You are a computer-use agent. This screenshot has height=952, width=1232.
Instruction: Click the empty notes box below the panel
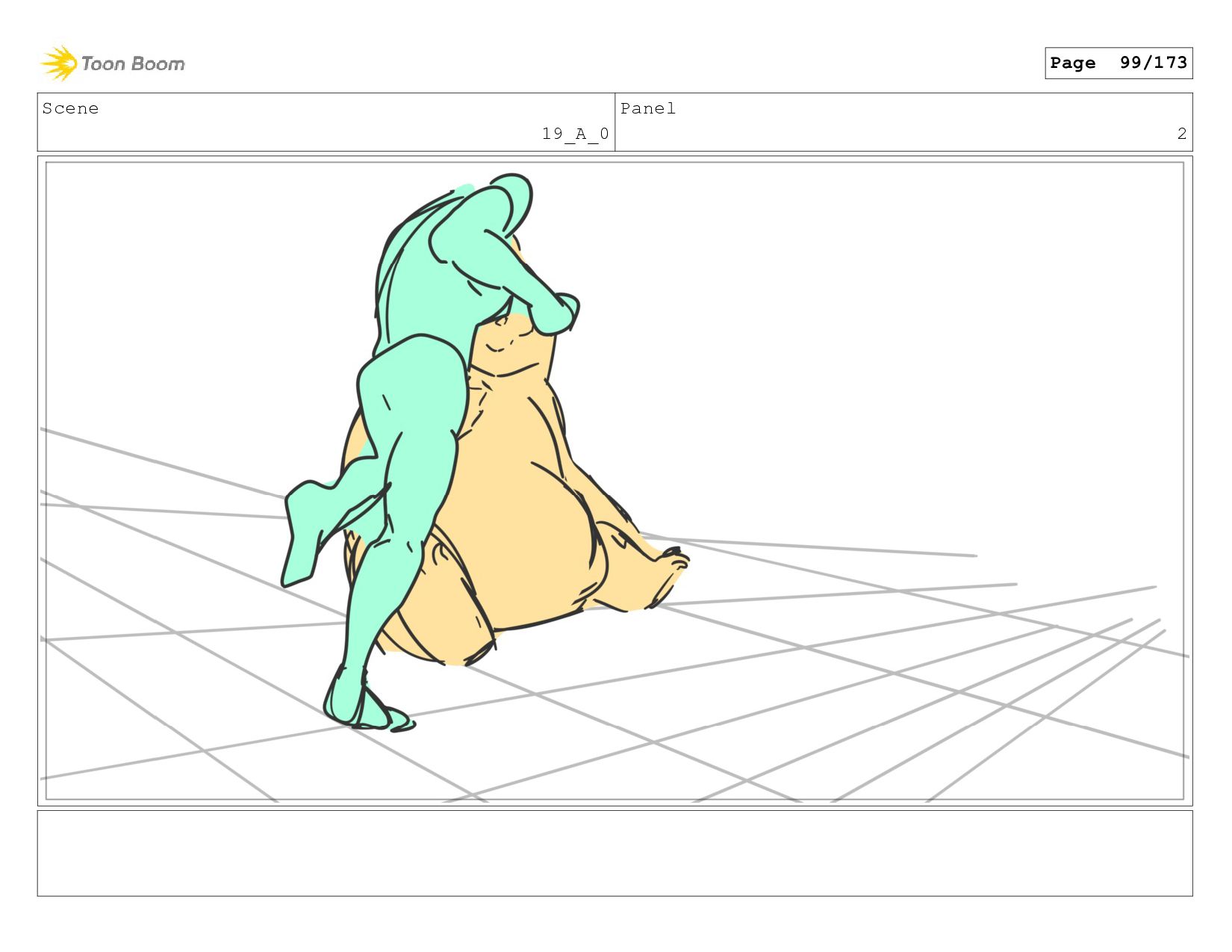[x=615, y=853]
